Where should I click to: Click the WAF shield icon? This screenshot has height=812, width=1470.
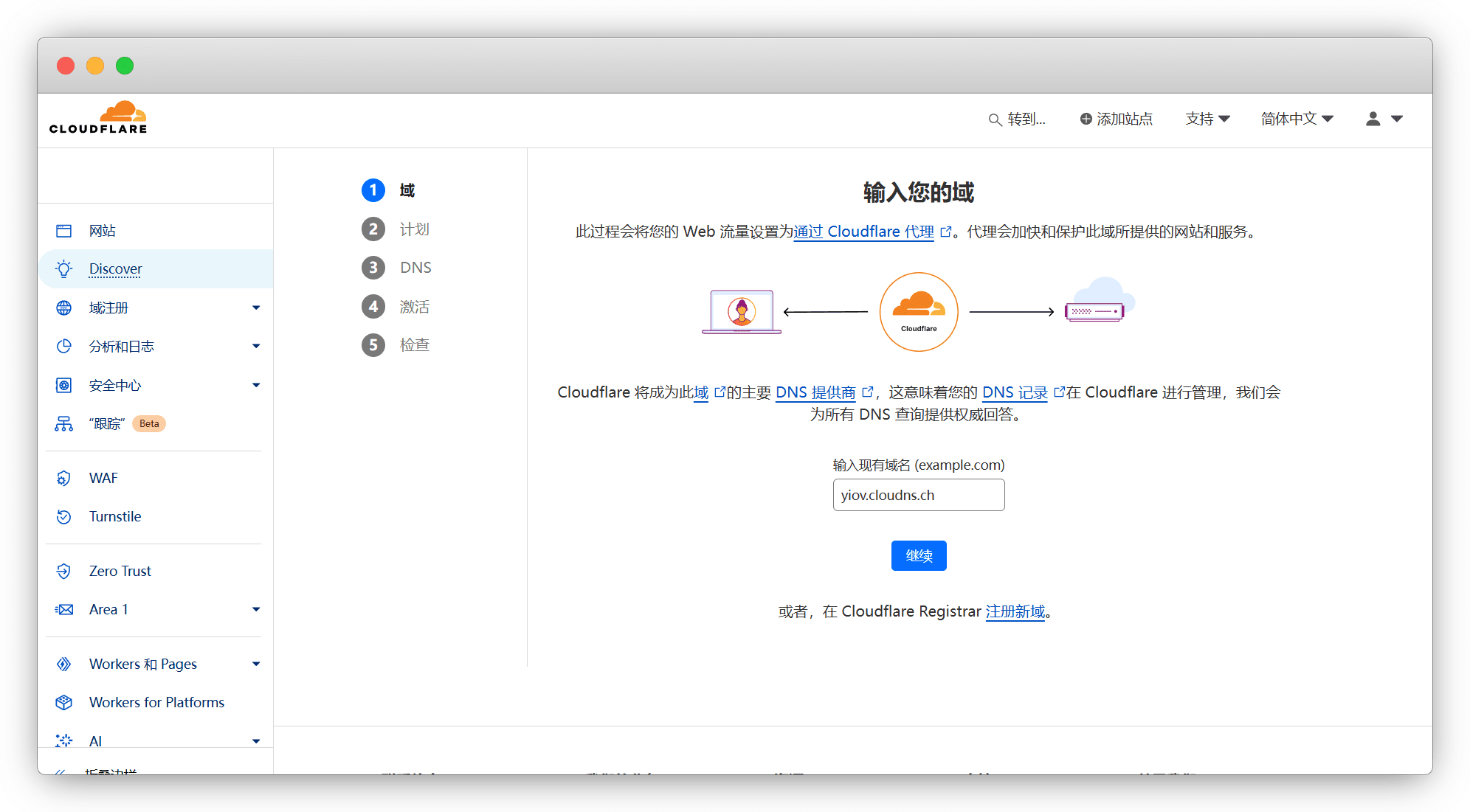point(64,479)
